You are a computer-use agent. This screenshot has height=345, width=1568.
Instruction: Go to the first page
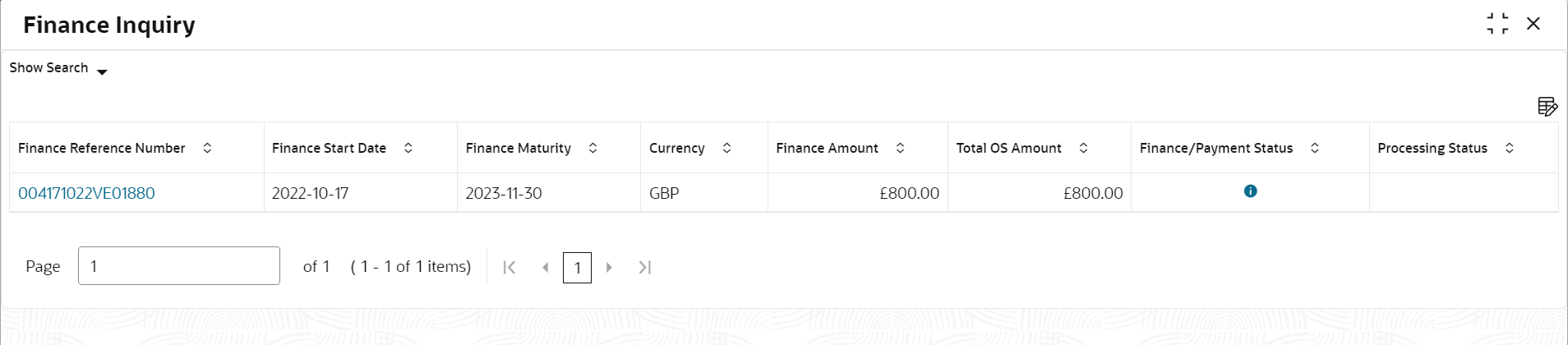click(x=510, y=267)
